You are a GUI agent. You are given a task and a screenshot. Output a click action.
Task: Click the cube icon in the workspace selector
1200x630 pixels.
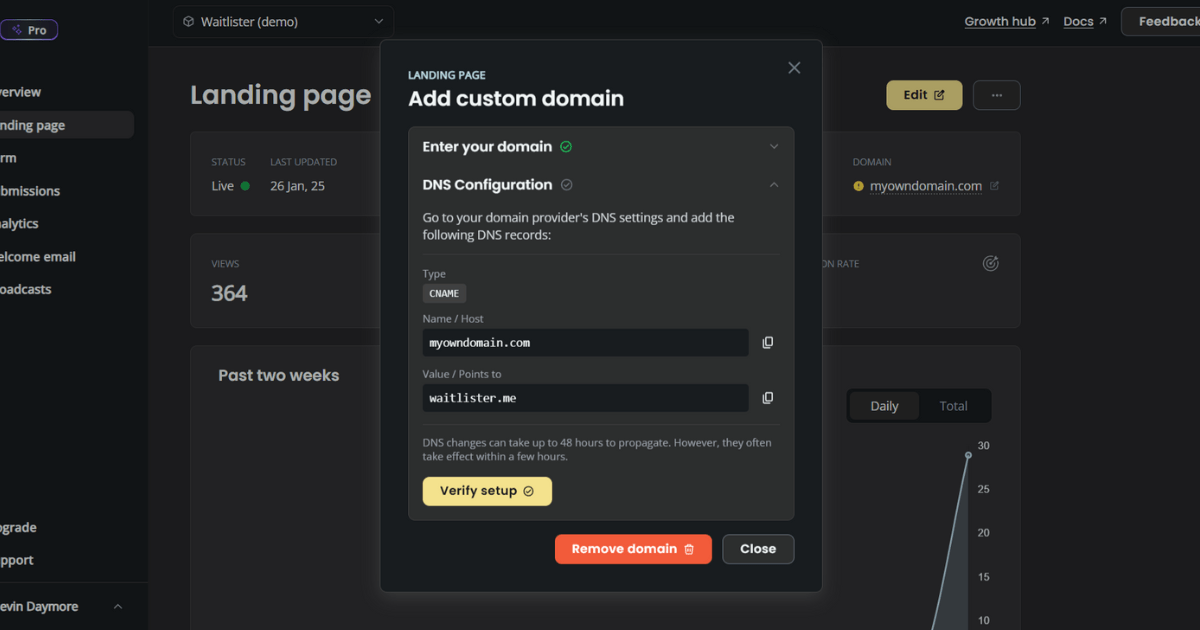tap(187, 20)
